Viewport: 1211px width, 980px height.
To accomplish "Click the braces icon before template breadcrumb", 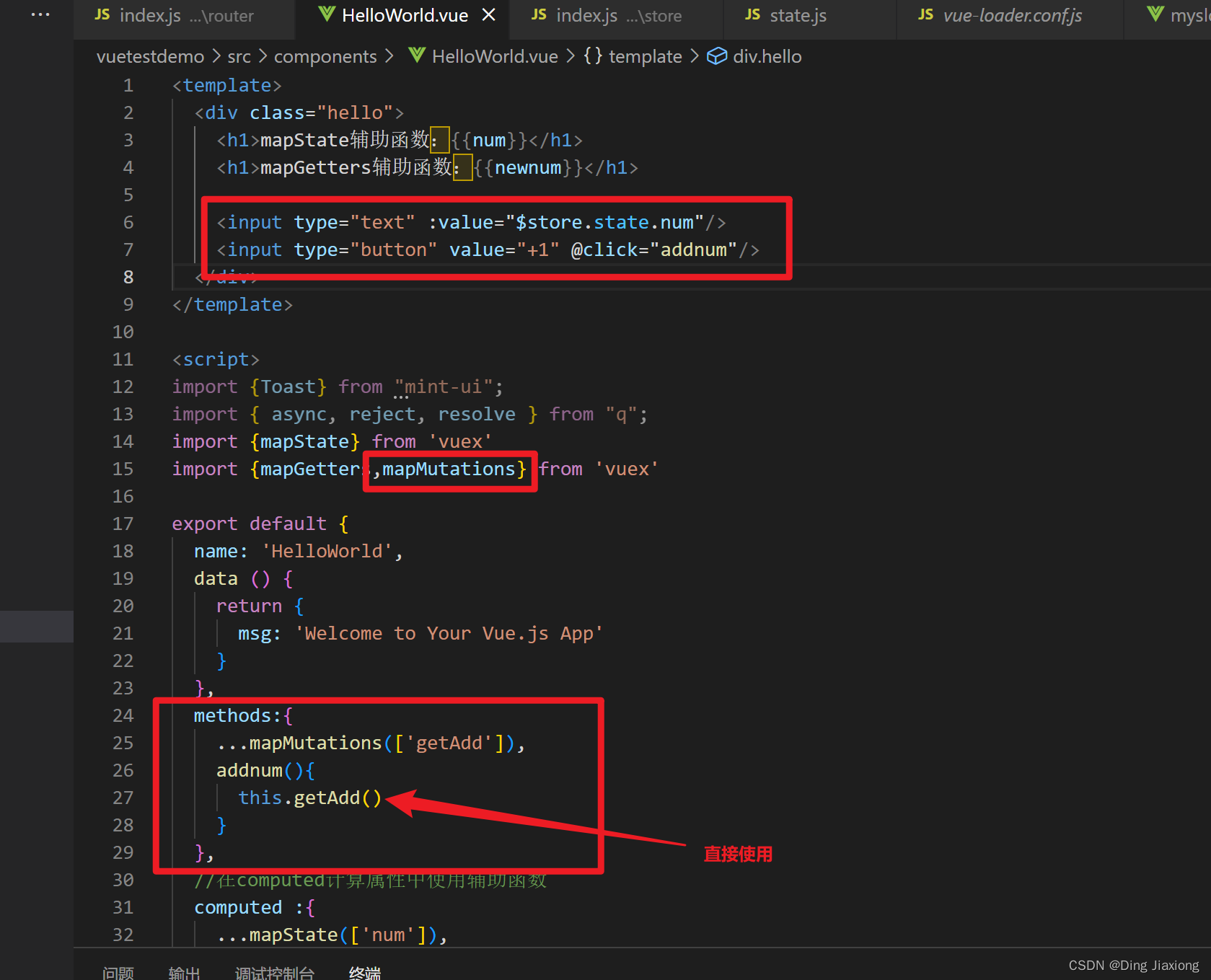I will click(x=593, y=56).
